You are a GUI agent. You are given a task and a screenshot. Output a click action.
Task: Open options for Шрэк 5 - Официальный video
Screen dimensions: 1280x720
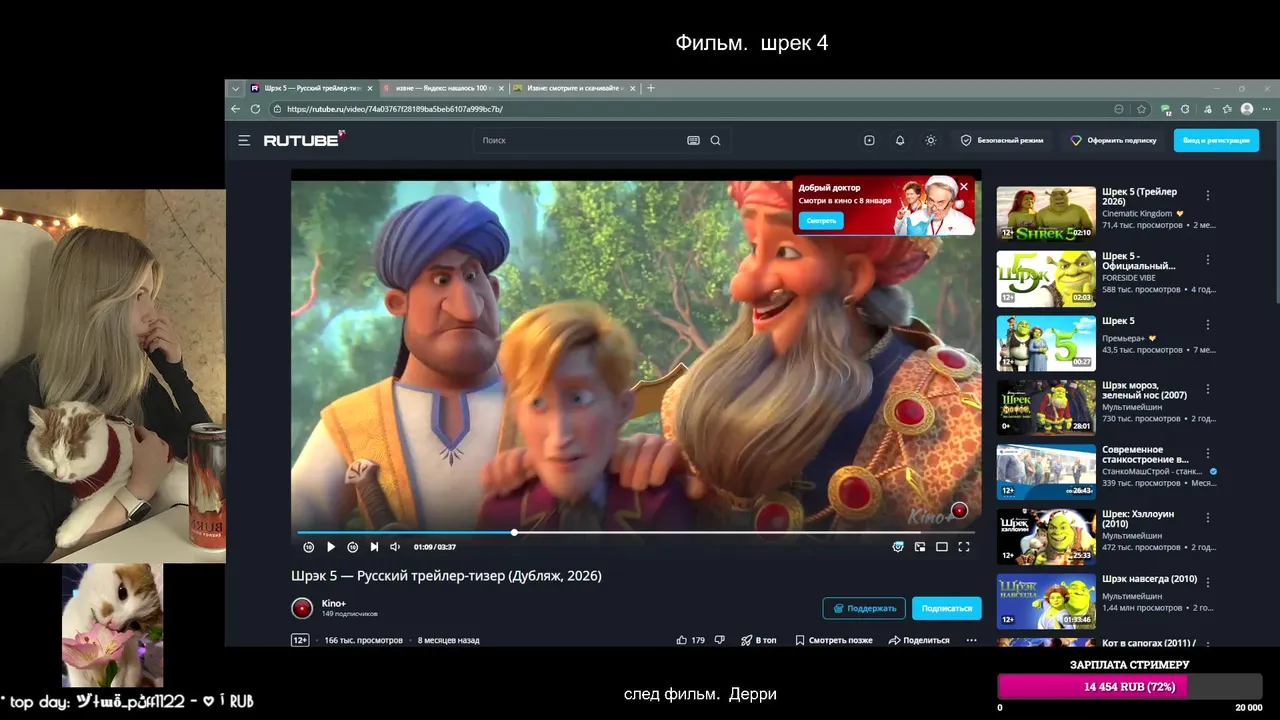coord(1208,260)
